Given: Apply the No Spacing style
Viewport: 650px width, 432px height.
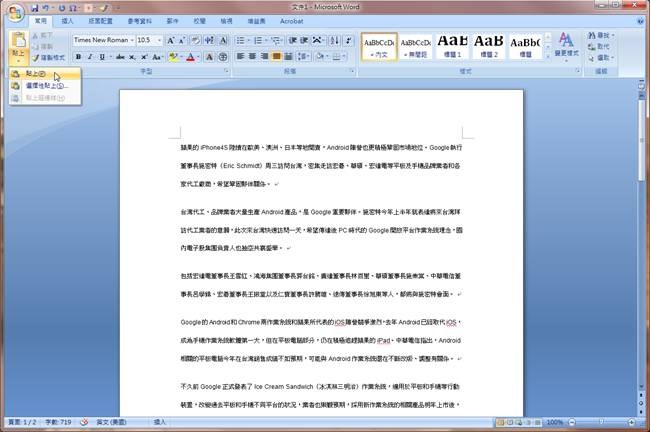Looking at the screenshot, I should pos(416,46).
